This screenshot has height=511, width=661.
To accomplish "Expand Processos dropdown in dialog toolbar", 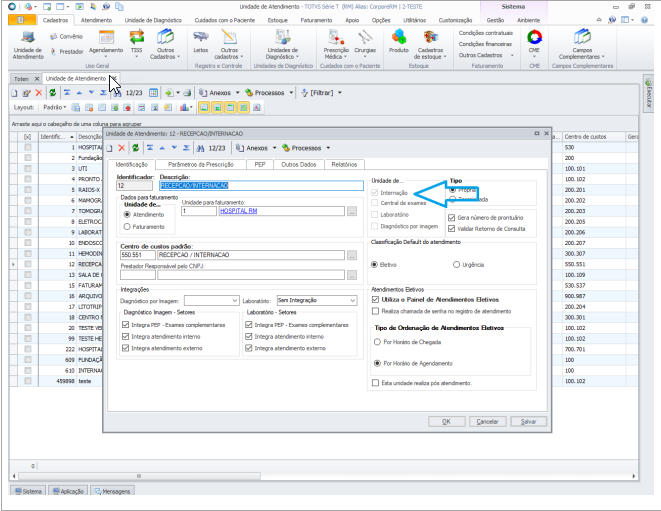I will [328, 148].
